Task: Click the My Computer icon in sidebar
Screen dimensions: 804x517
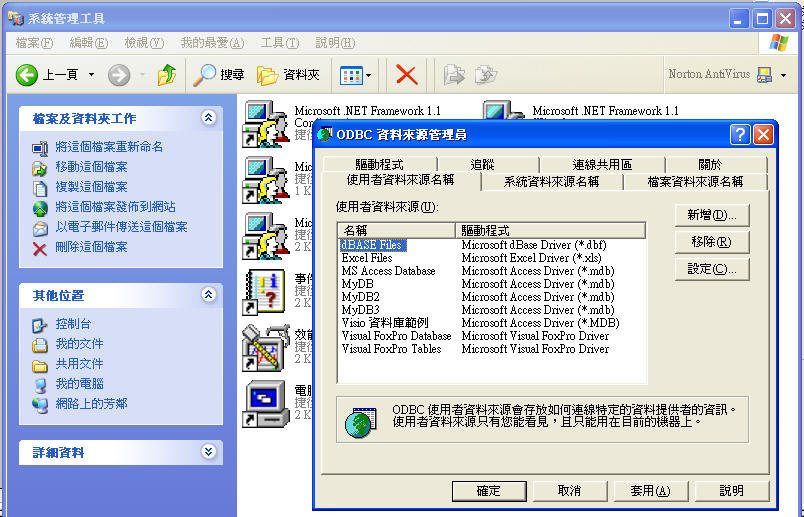Action: pyautogui.click(x=39, y=385)
